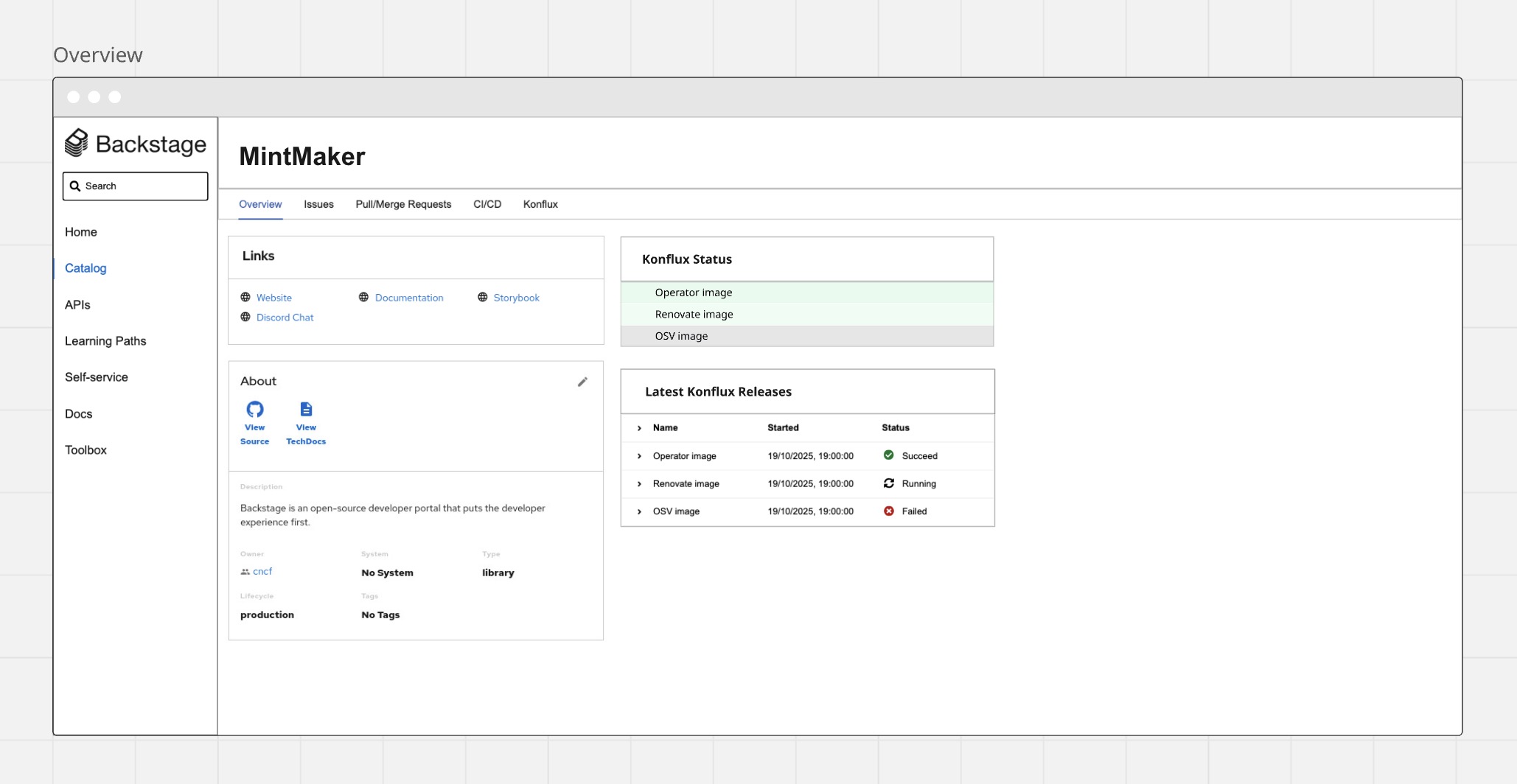Screen dimensions: 1517x784
Task: Select Learning Paths in the sidebar
Action: (105, 341)
